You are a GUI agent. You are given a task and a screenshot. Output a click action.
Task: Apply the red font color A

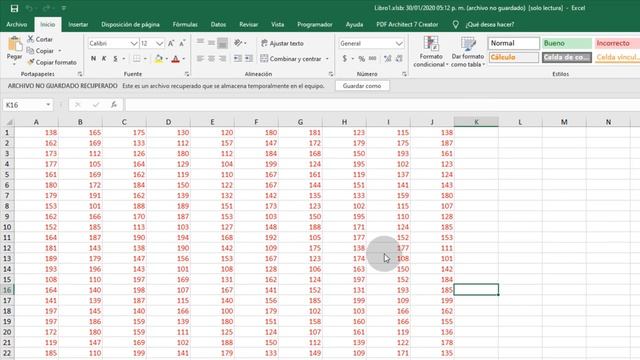pyautogui.click(x=176, y=59)
